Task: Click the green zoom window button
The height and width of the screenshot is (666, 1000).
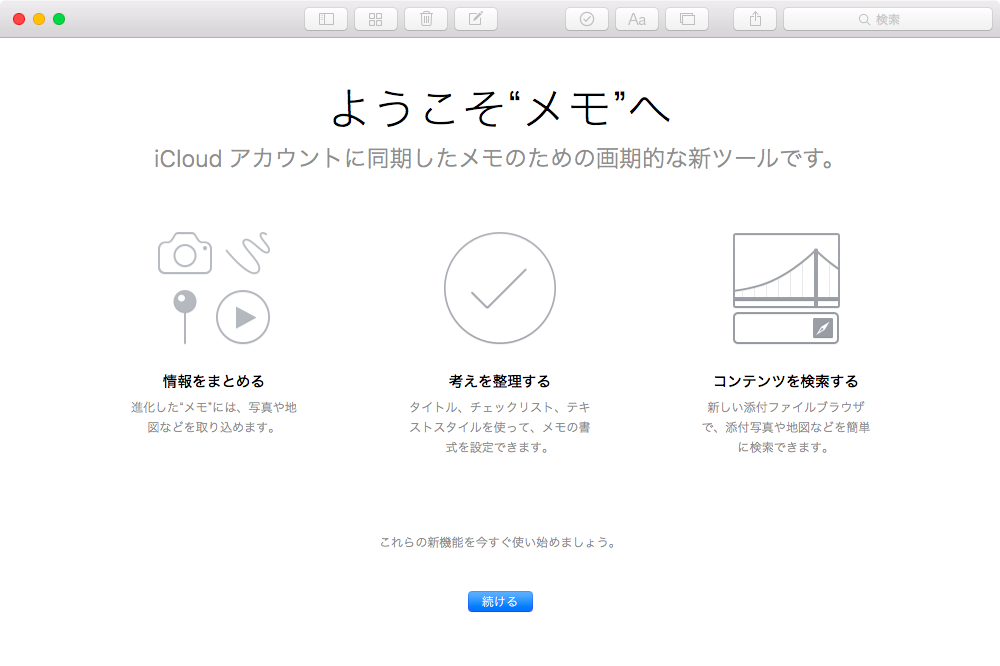Action: coord(59,19)
